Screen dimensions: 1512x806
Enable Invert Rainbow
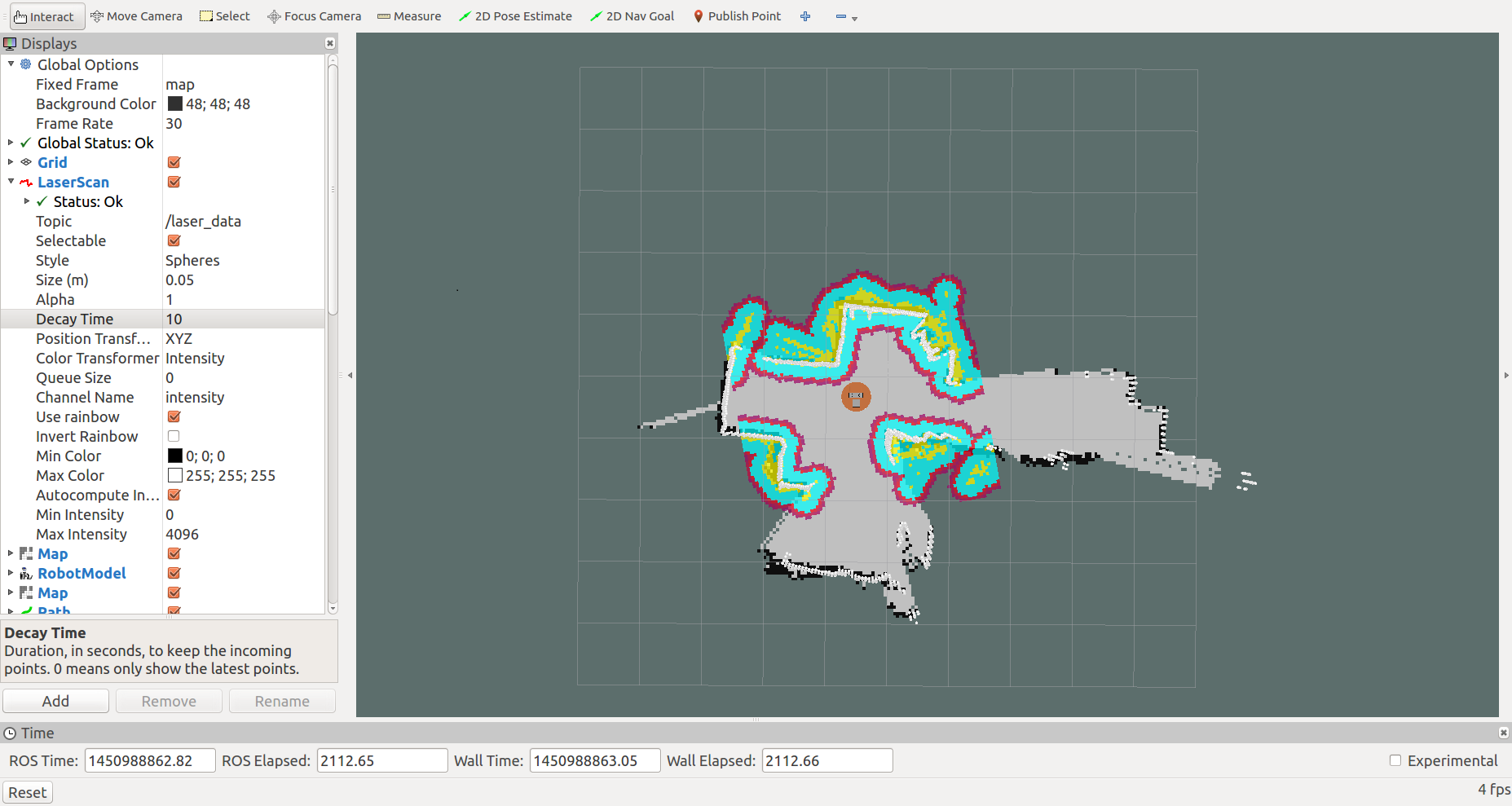tap(174, 436)
